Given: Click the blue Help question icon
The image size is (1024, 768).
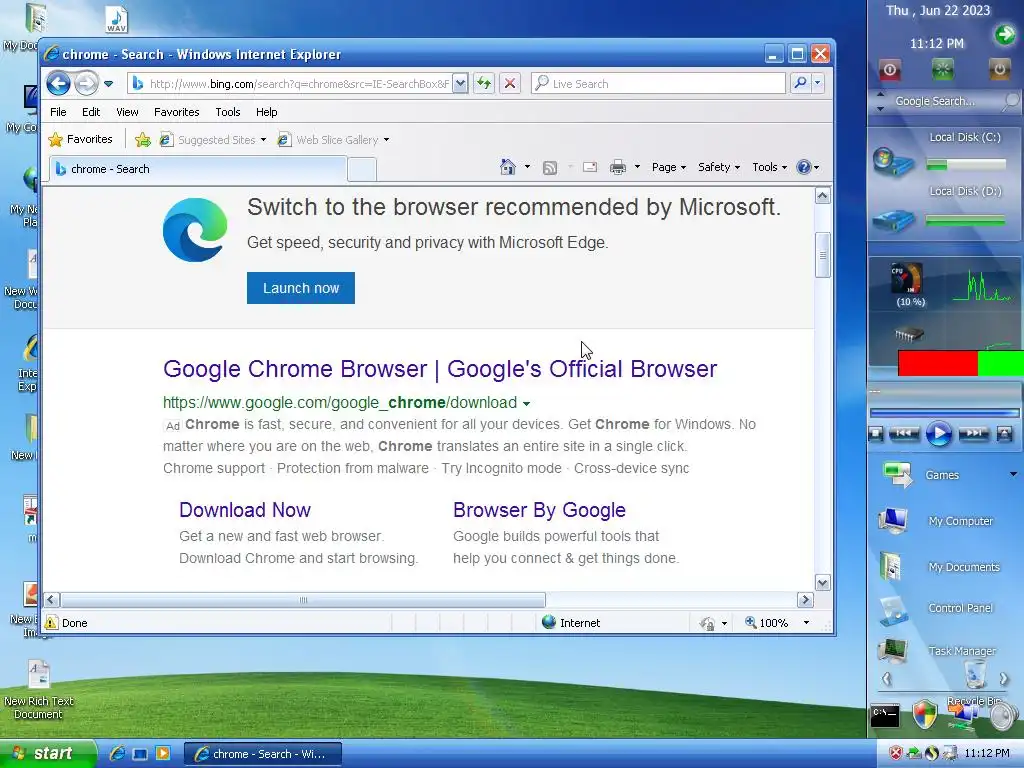Looking at the screenshot, I should 804,167.
